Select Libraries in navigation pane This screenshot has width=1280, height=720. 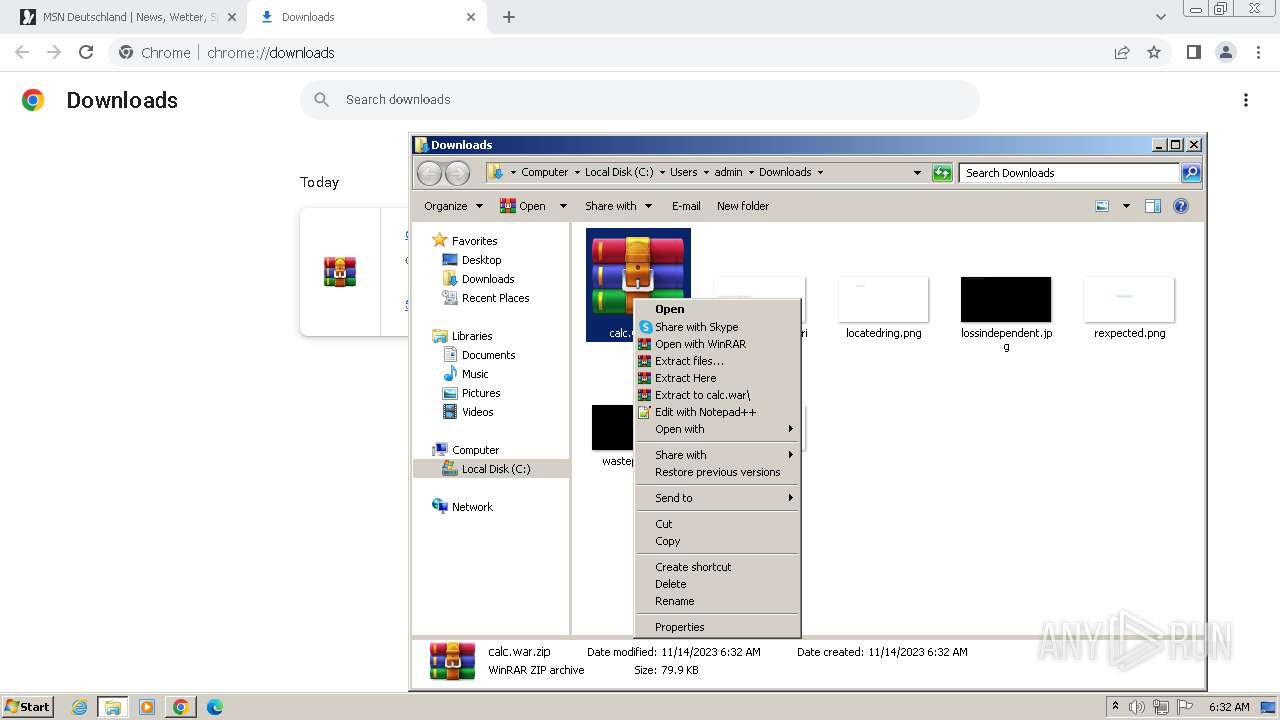click(472, 336)
